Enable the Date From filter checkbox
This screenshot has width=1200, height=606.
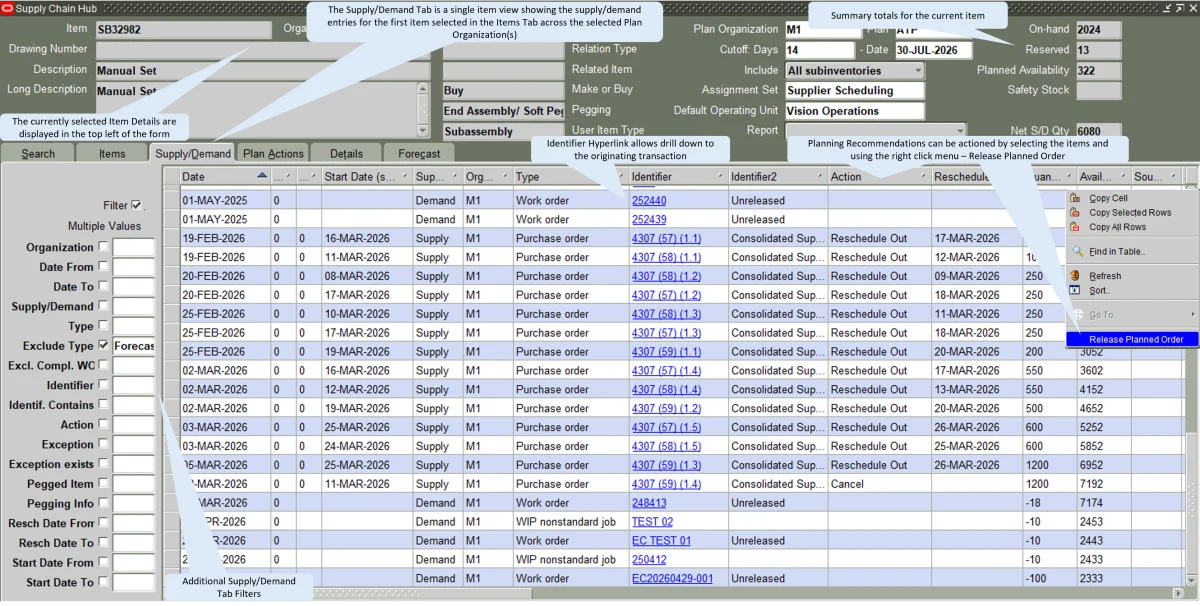[104, 267]
